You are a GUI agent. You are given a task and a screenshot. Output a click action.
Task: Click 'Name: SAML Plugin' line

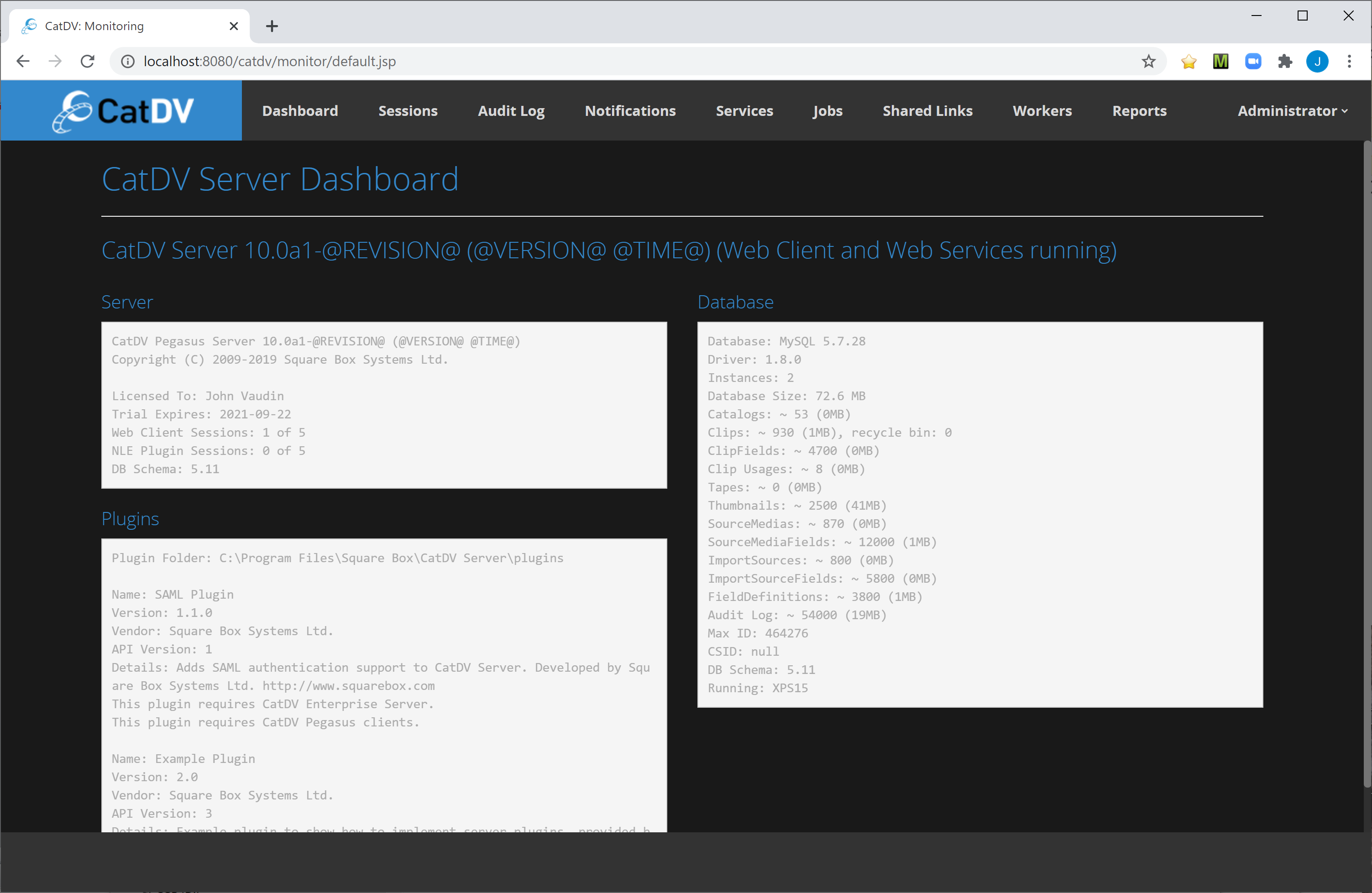point(173,595)
